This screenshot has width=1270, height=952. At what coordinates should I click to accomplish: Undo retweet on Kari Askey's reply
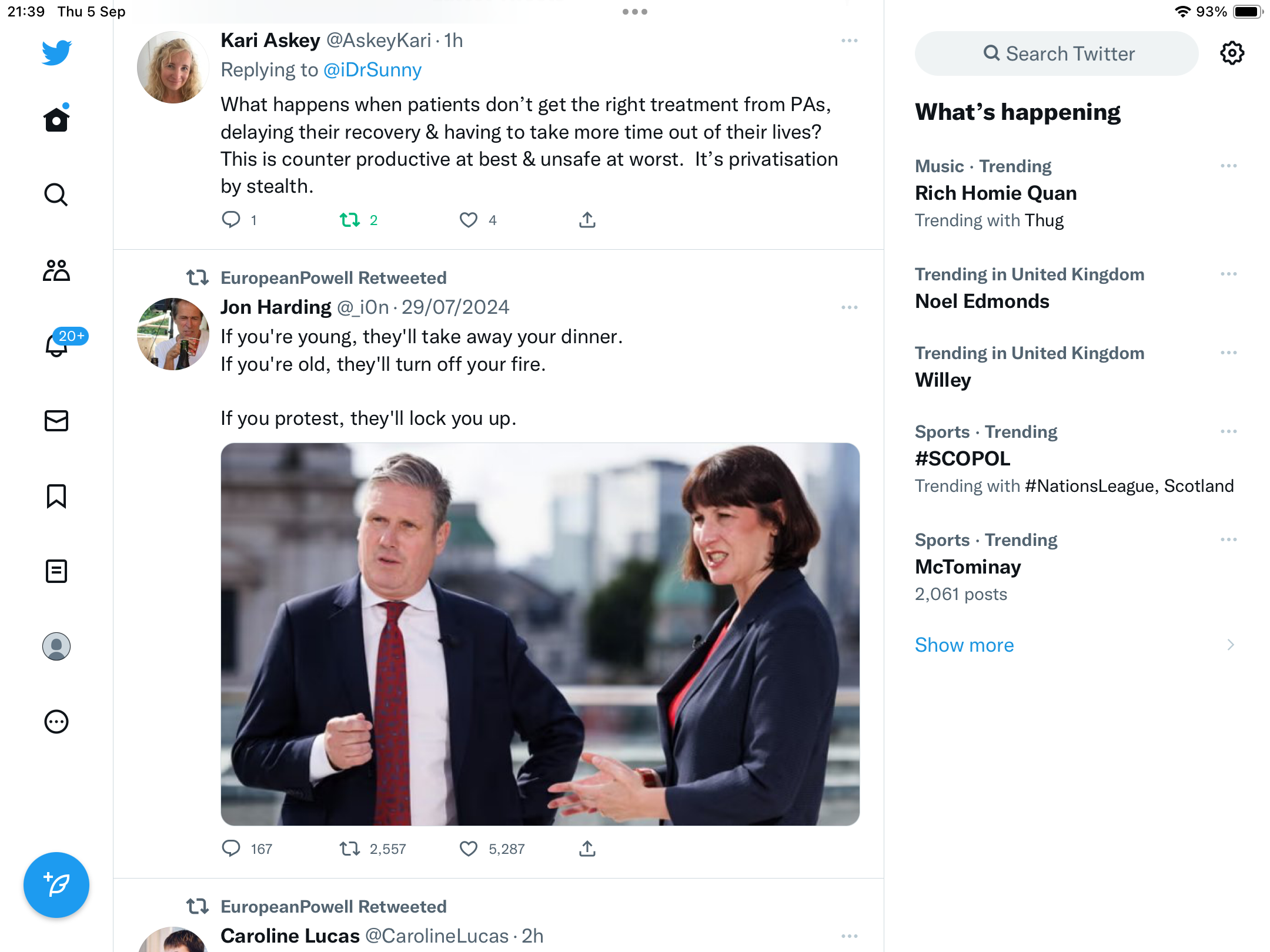pos(350,220)
